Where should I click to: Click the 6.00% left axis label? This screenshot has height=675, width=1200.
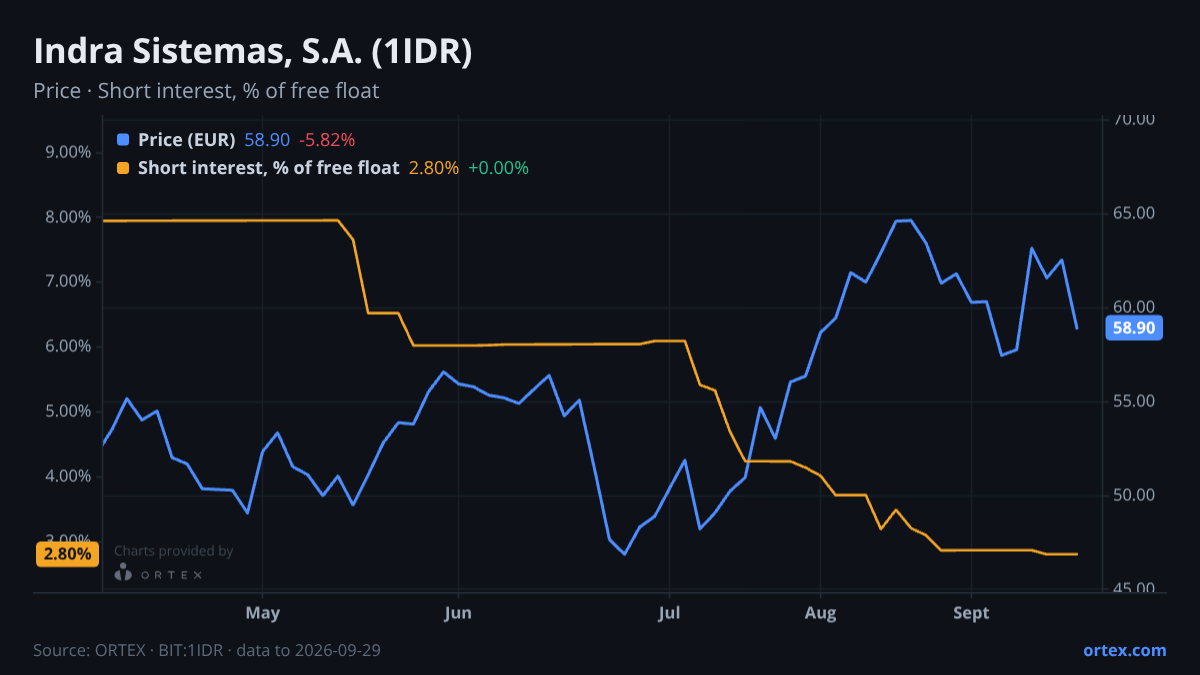(x=70, y=347)
